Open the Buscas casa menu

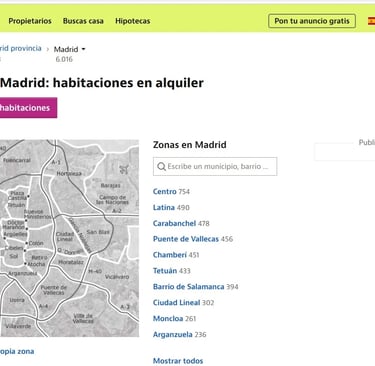click(83, 21)
